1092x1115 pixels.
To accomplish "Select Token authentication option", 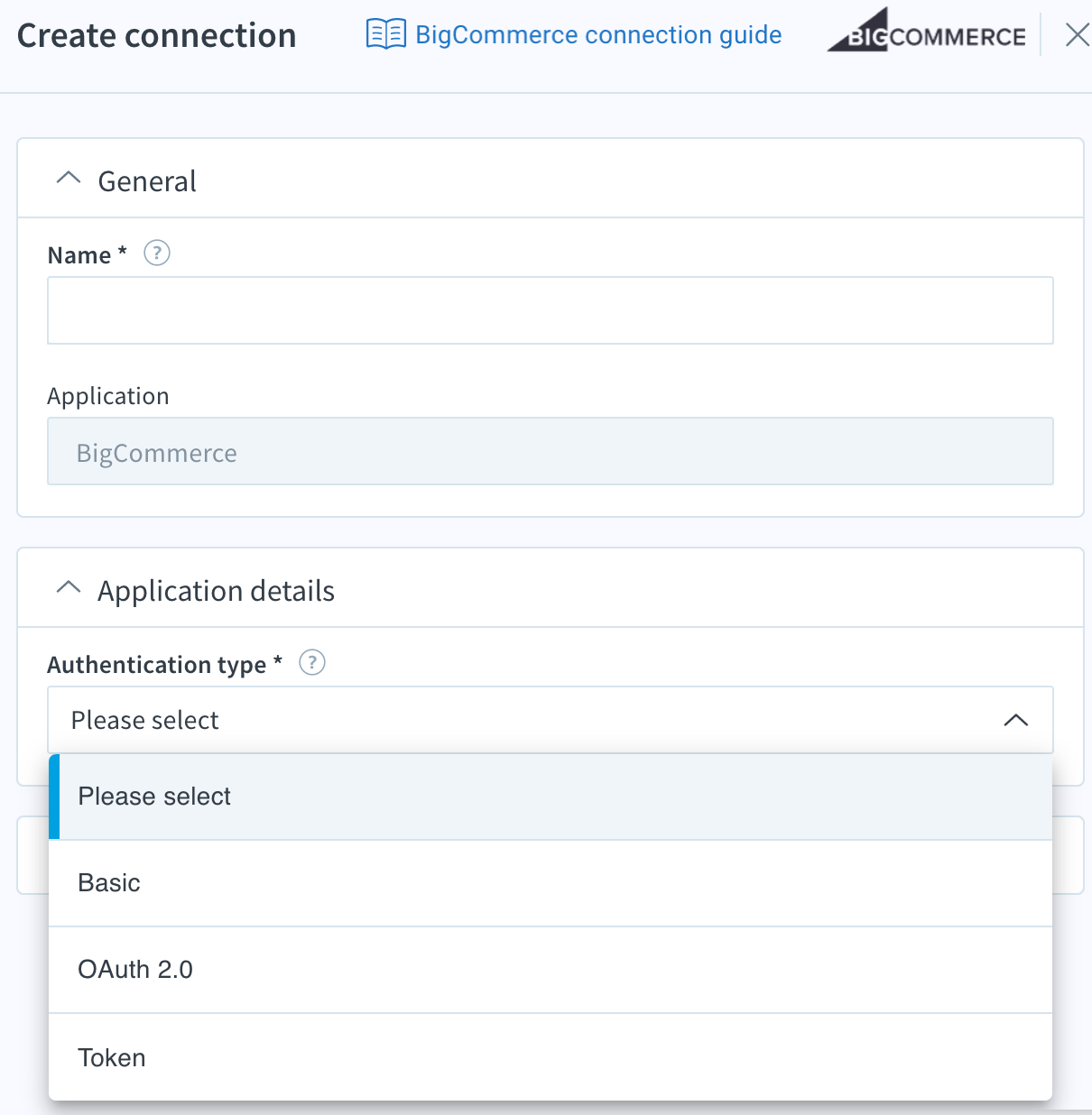I will pos(551,1057).
